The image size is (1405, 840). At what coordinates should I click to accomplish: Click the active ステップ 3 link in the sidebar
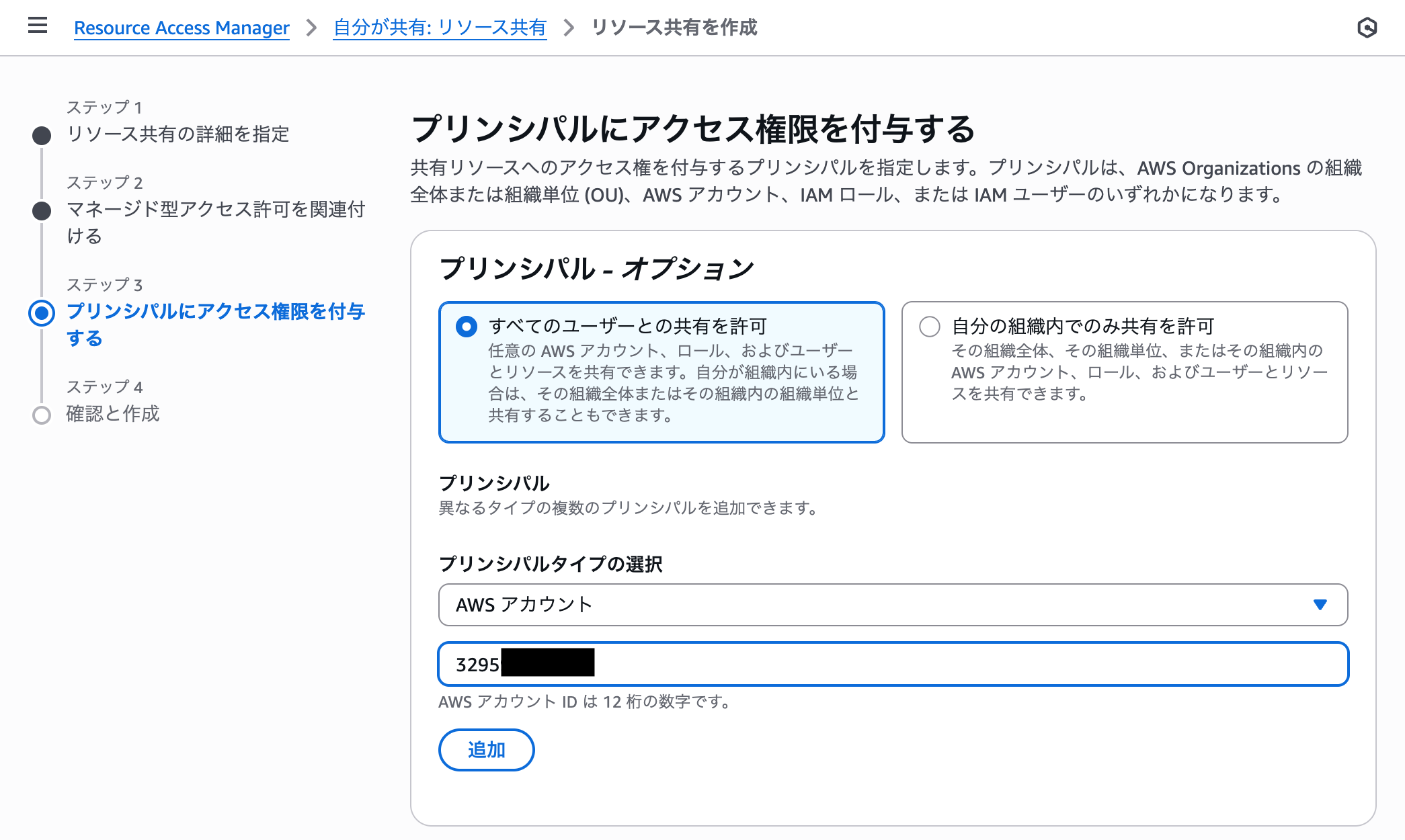coord(215,325)
